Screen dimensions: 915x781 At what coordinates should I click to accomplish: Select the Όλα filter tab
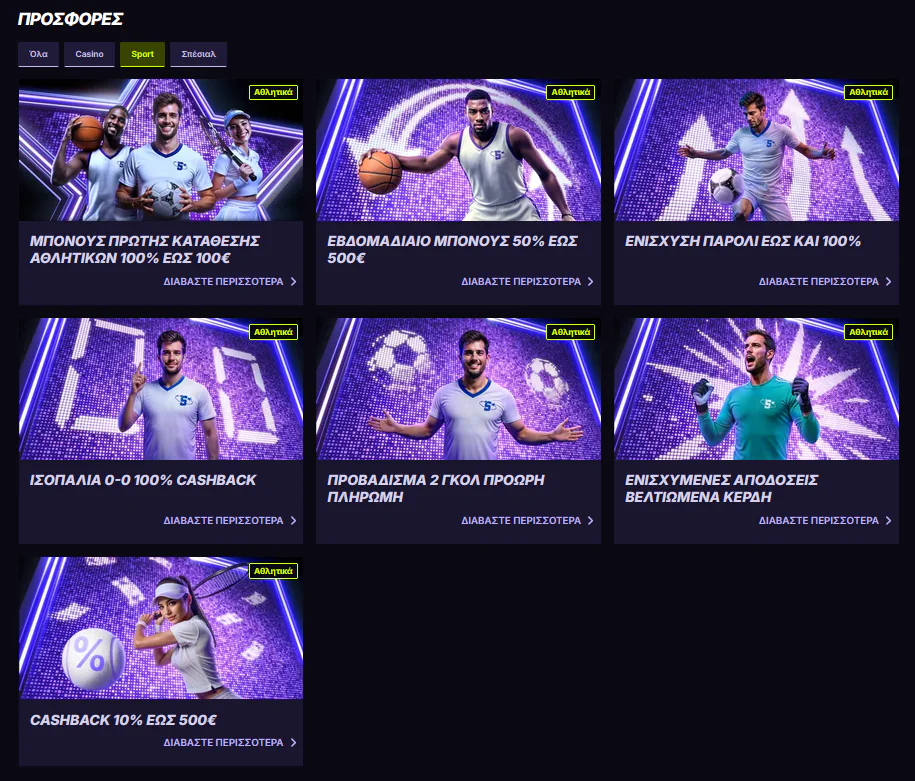(x=39, y=54)
